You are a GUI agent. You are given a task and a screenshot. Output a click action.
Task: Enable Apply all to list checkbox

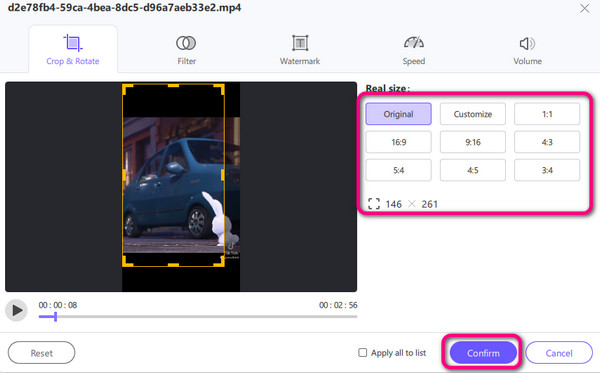pyautogui.click(x=362, y=352)
